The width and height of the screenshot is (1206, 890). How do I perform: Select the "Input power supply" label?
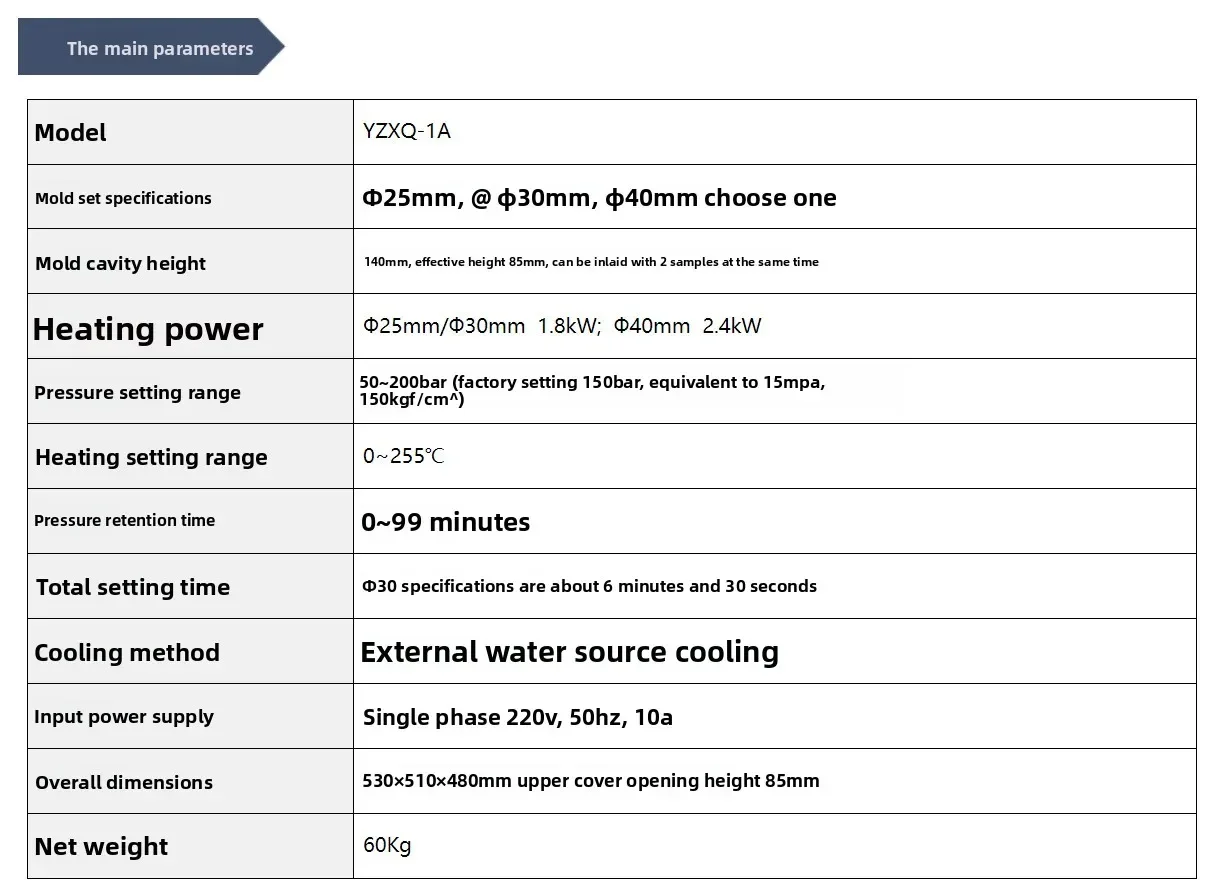[x=124, y=716]
